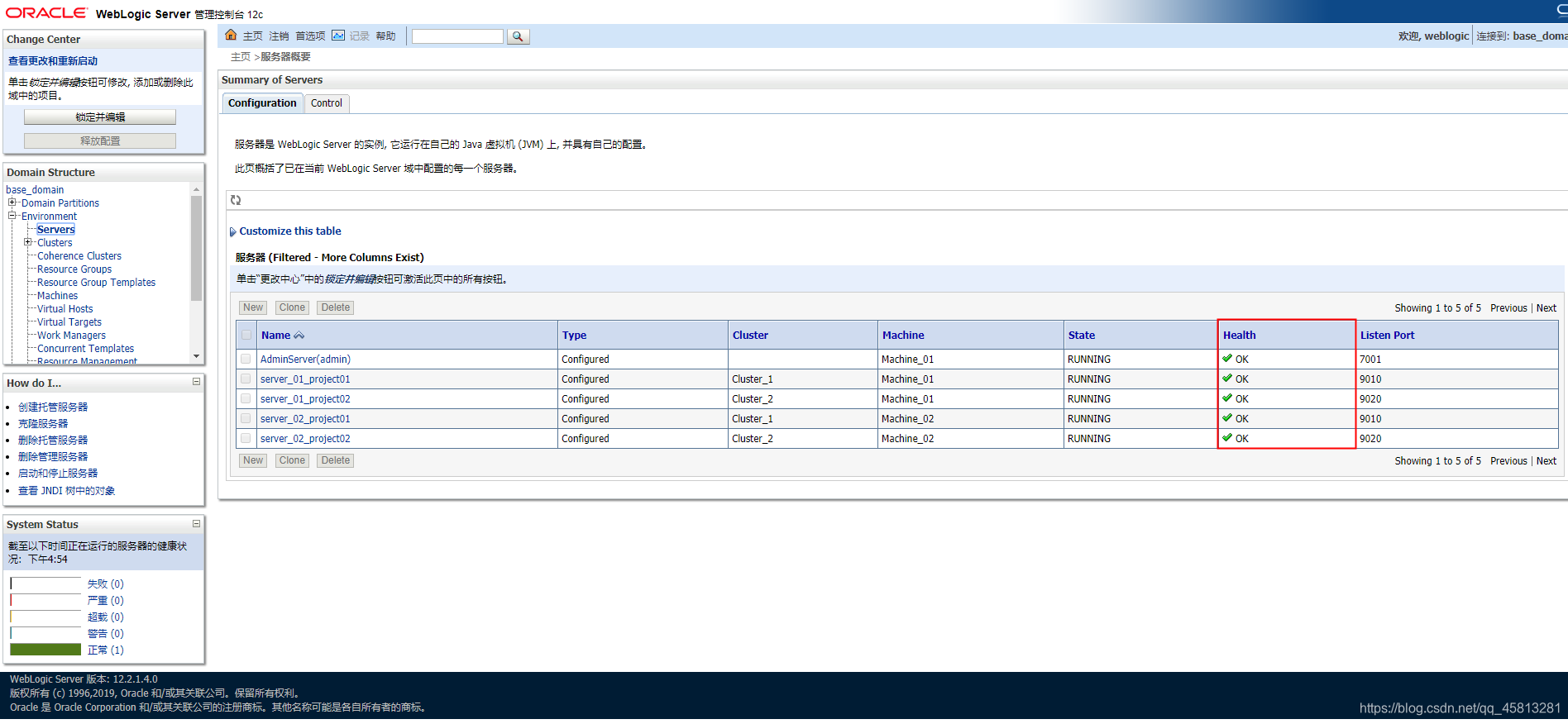Image resolution: width=1568 pixels, height=724 pixels.
Task: Check the server_02_project02 row checkbox
Action: 246,439
